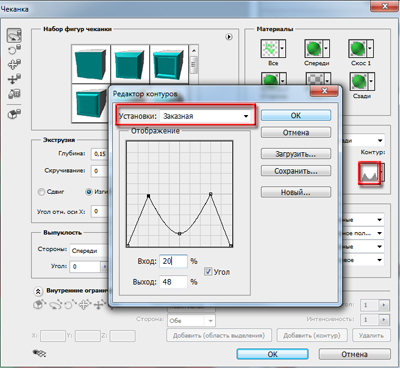Choose the first repoussé shape preset
The image size is (400, 368).
91,64
